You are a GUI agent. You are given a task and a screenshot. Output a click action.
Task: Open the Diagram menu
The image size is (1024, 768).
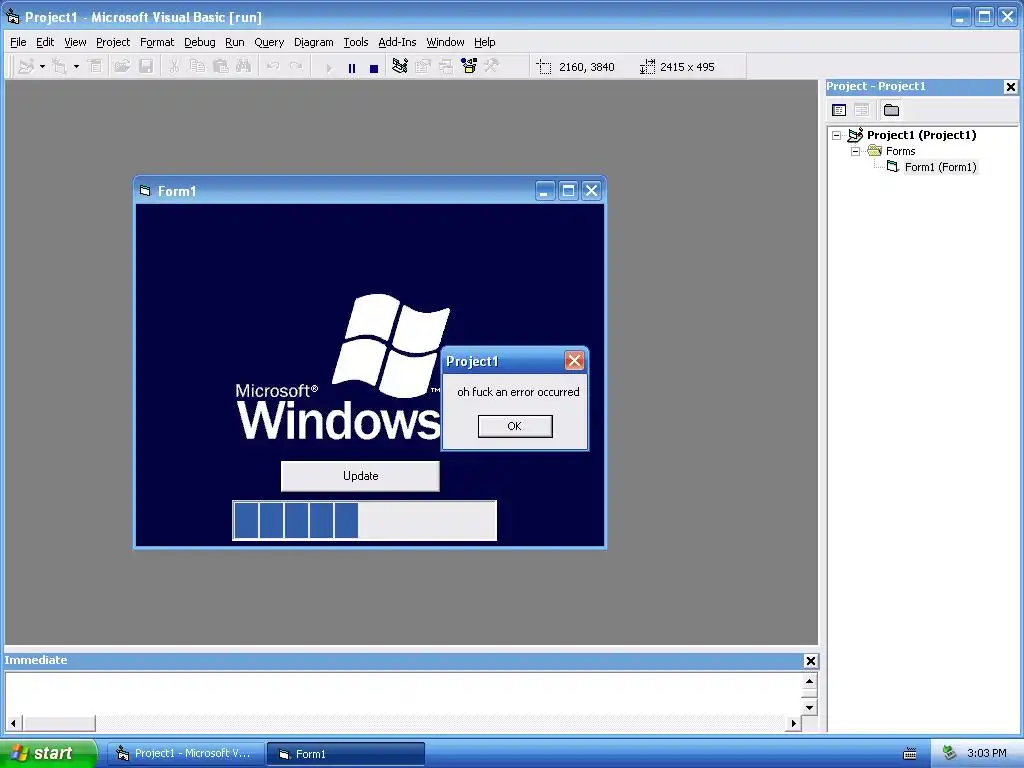313,42
